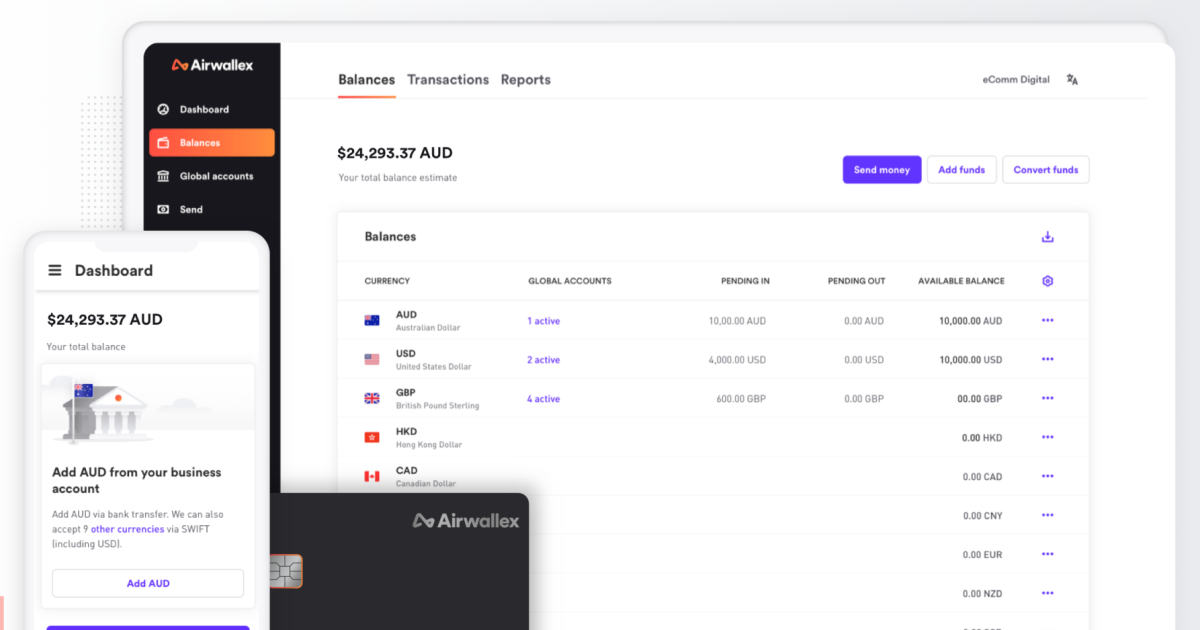Click the '600.00 GBP' pending in value
This screenshot has height=630, width=1200.
(741, 399)
